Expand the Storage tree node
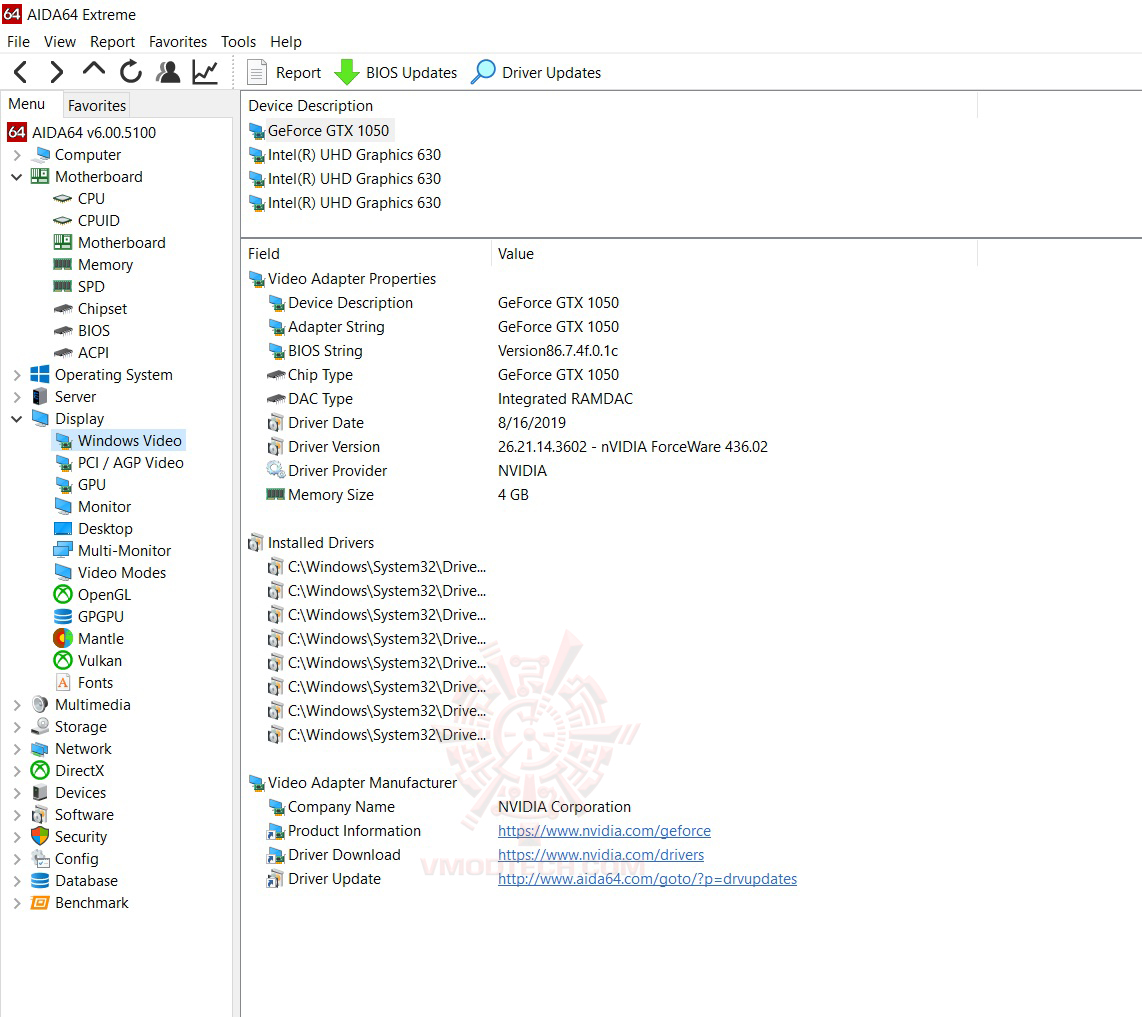1142x1017 pixels. pyautogui.click(x=17, y=726)
